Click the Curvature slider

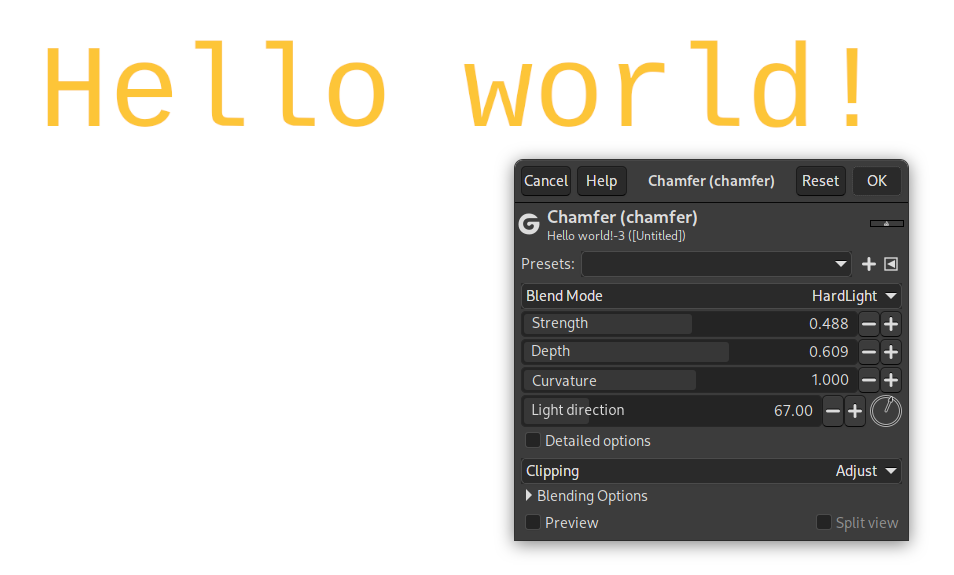click(x=689, y=380)
